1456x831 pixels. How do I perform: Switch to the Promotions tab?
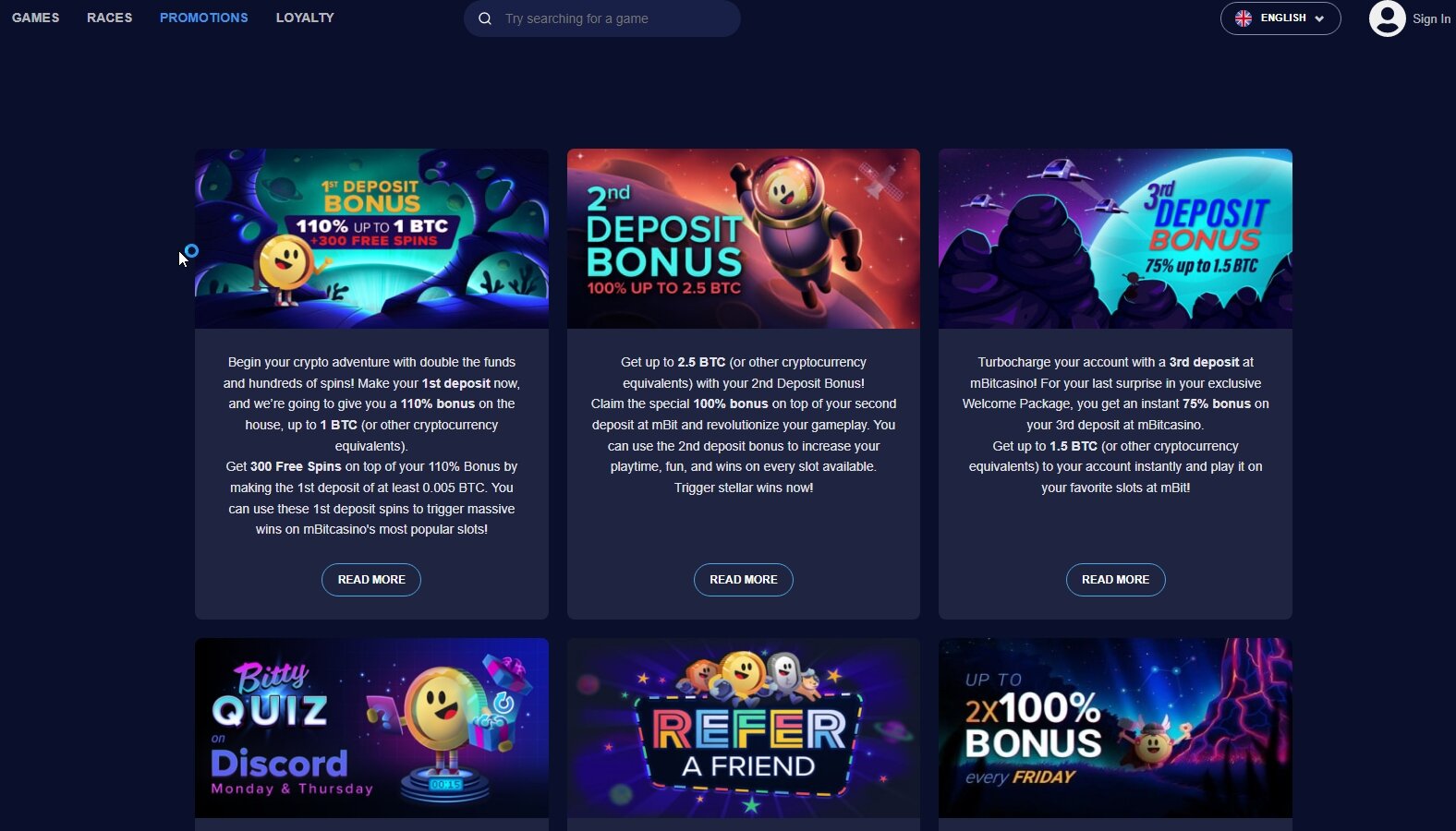click(x=203, y=18)
